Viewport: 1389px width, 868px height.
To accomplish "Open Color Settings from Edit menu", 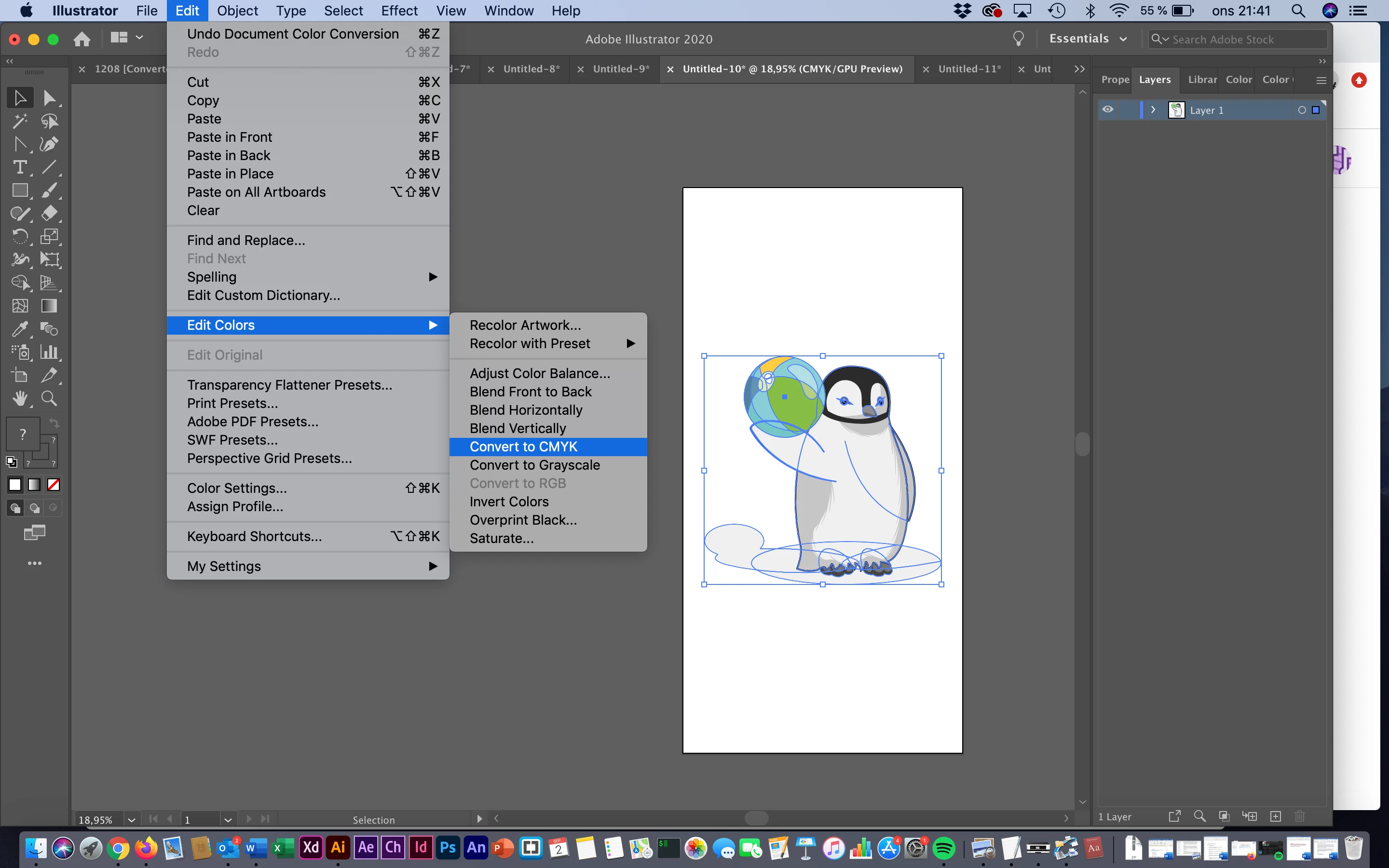I will pos(236,488).
